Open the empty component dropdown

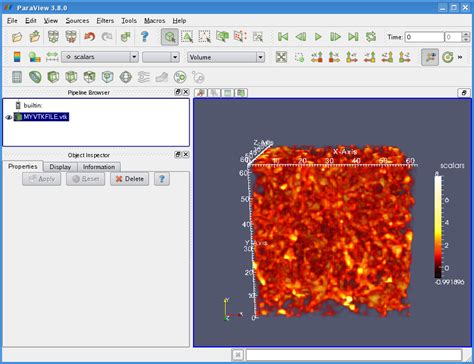[161, 57]
